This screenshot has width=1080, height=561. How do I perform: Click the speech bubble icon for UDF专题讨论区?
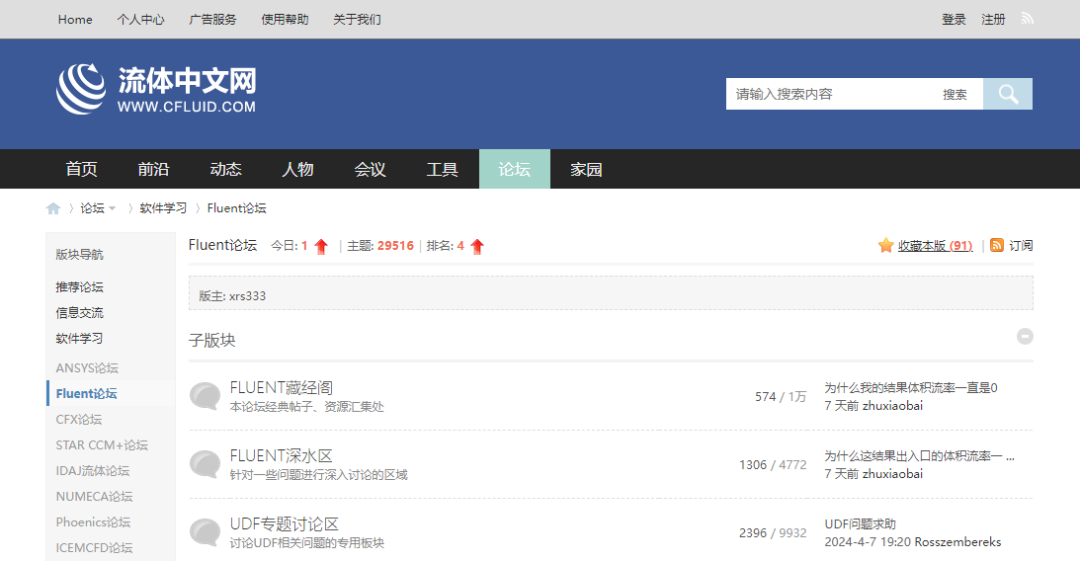(x=205, y=533)
